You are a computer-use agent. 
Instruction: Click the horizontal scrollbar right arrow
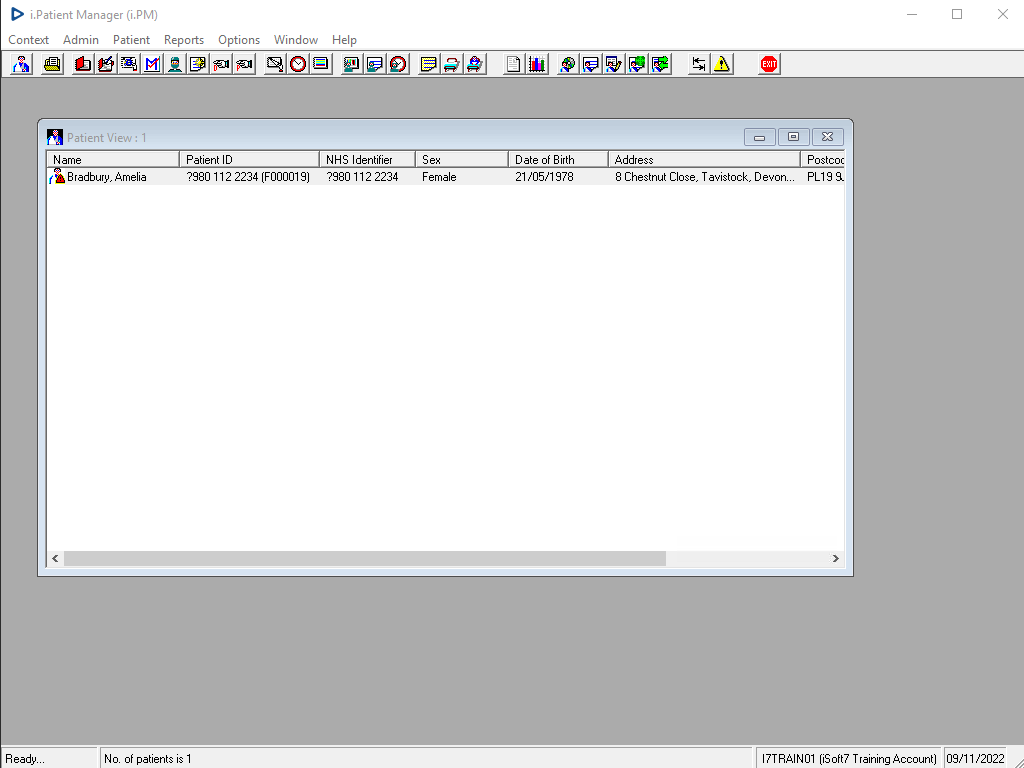click(x=835, y=558)
